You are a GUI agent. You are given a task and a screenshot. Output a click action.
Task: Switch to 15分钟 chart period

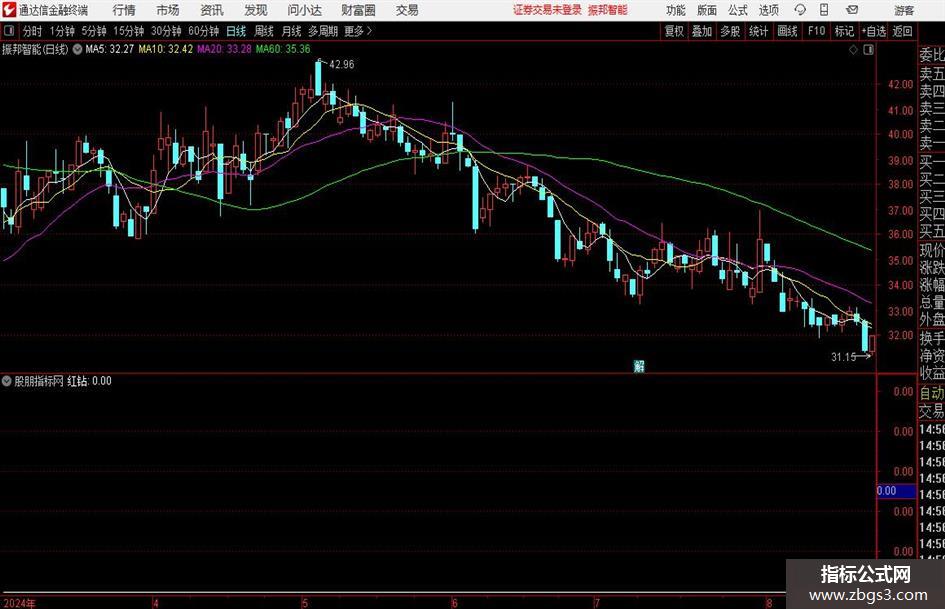pos(128,31)
